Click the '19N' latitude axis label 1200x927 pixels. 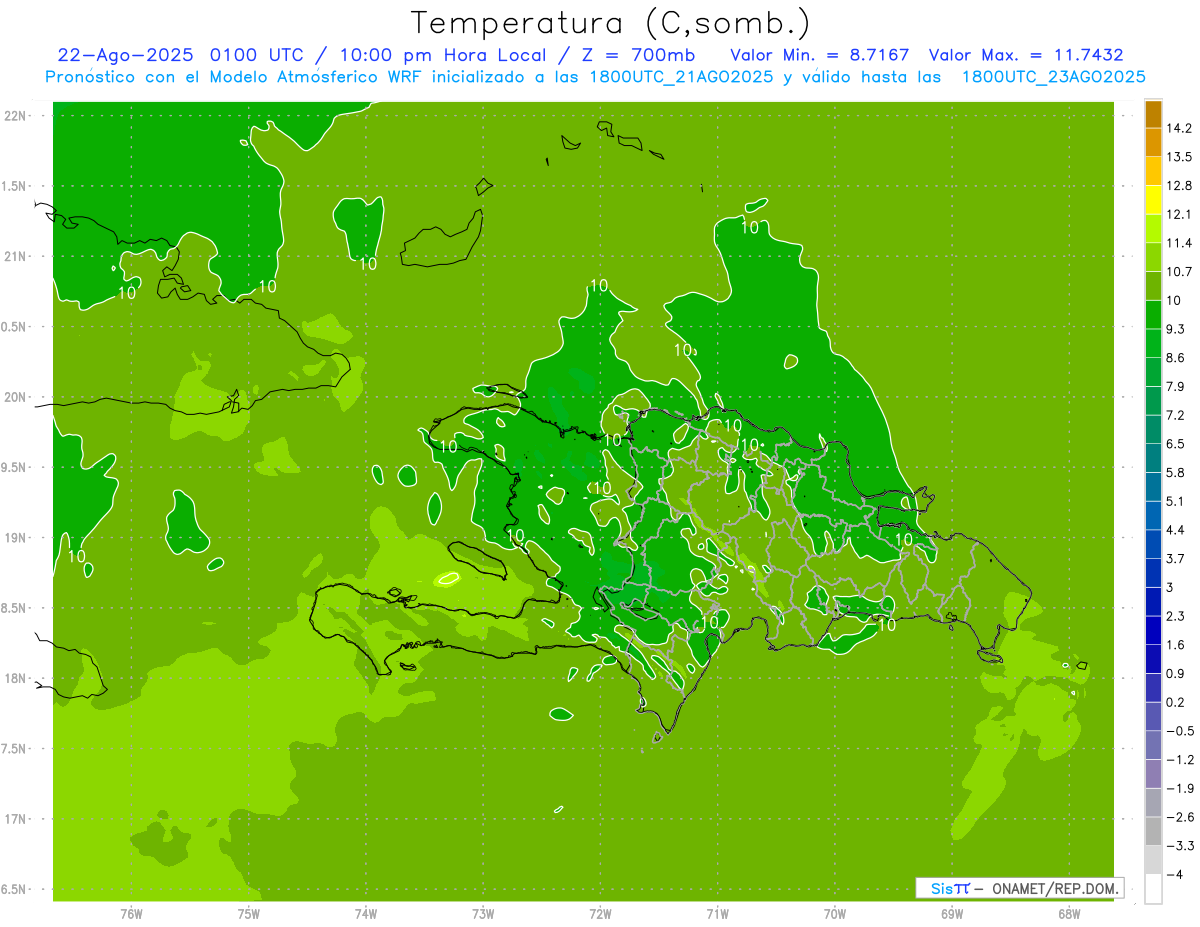[15, 538]
